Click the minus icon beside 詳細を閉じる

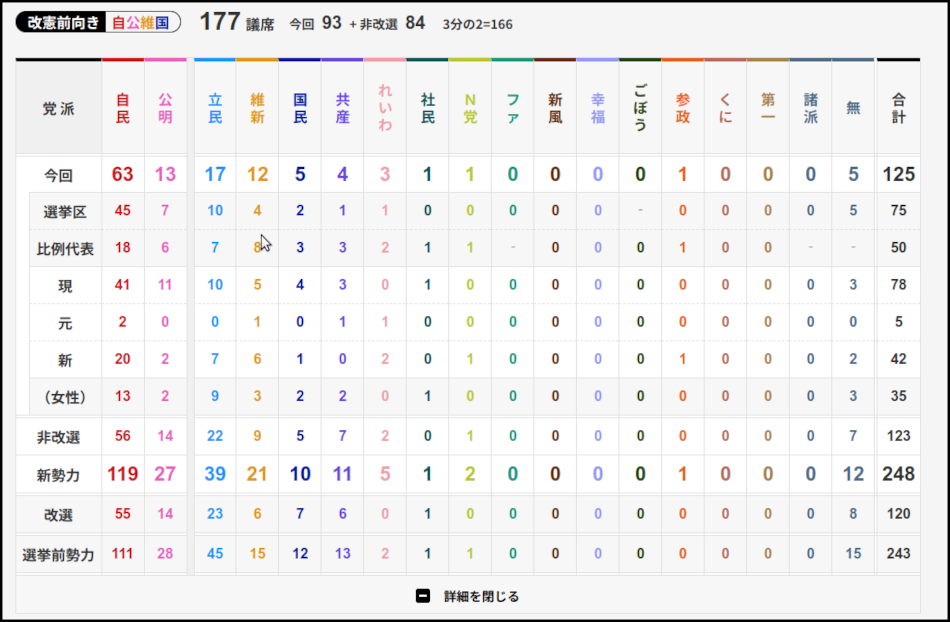423,596
